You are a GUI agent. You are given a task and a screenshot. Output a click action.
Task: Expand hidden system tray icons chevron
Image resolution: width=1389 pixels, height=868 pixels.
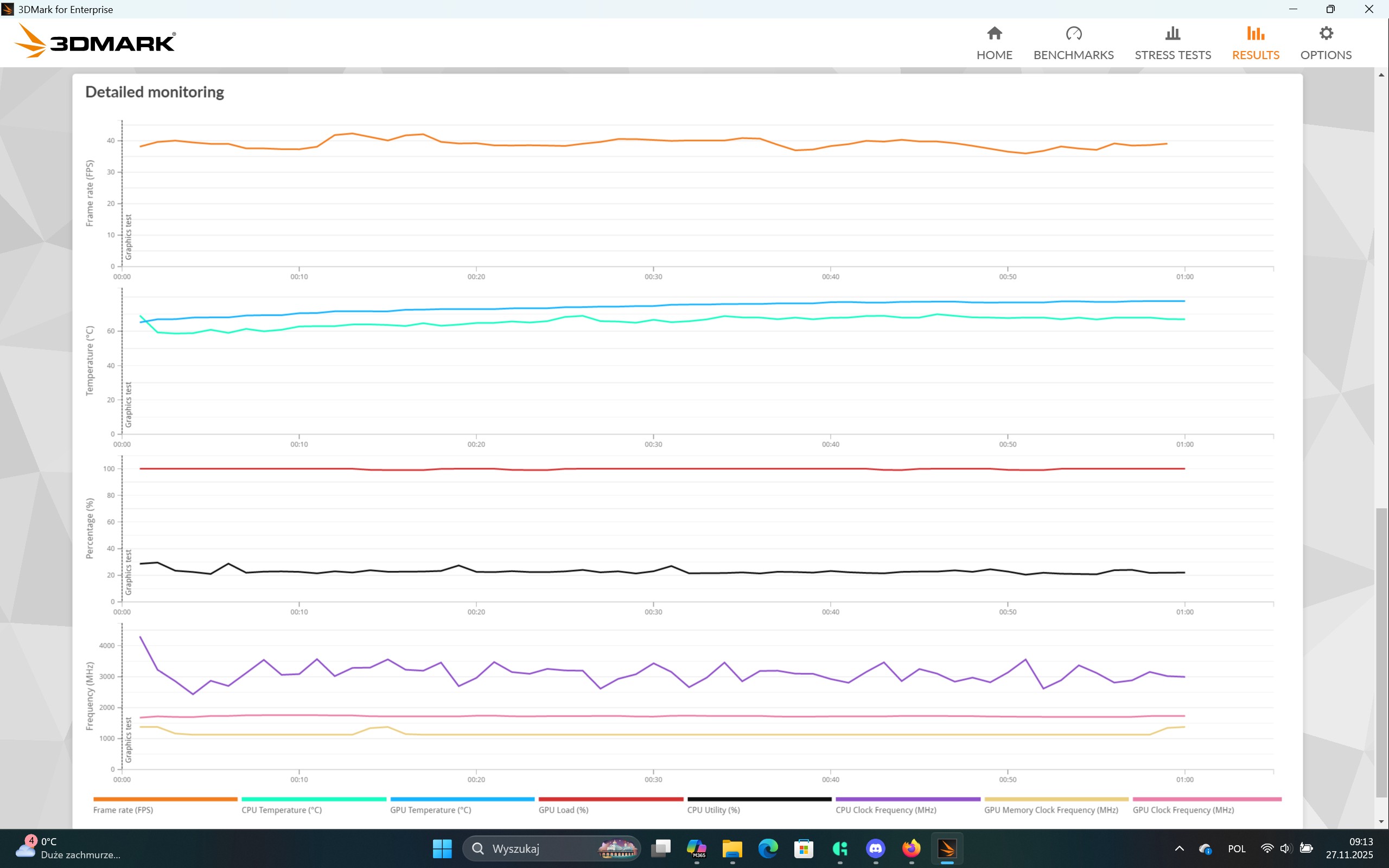pyautogui.click(x=1179, y=848)
